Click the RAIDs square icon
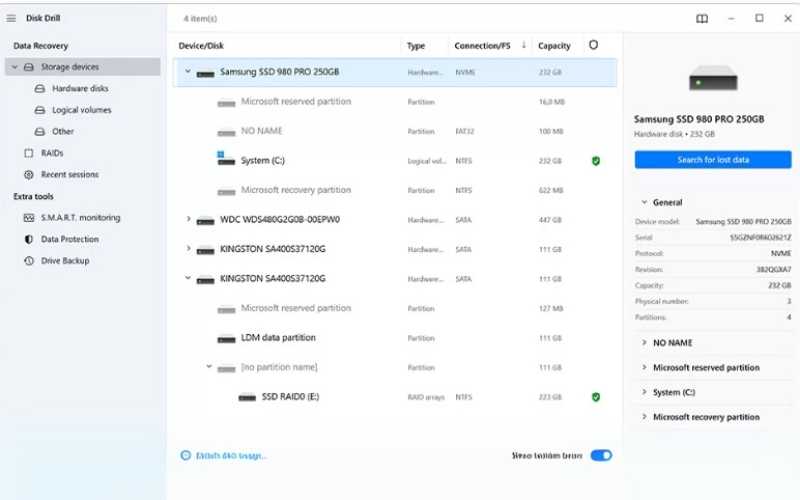Screen dimensions: 800x500 (29, 153)
